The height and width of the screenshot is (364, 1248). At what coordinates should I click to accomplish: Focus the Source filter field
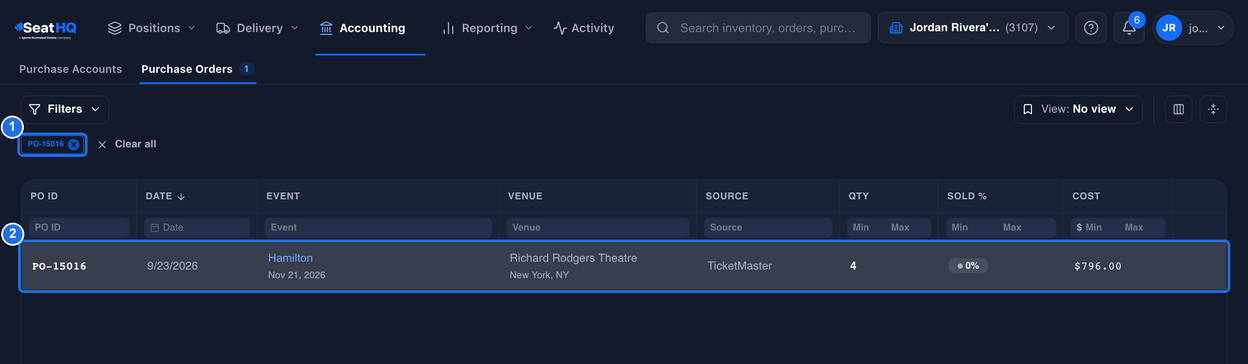(x=768, y=228)
